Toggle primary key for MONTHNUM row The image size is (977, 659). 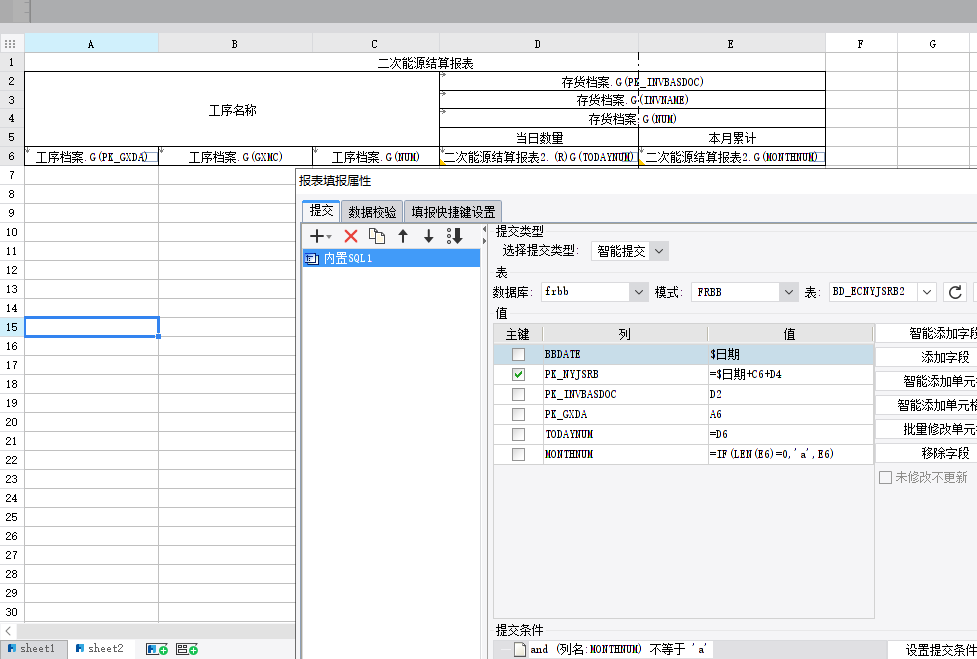click(518, 454)
